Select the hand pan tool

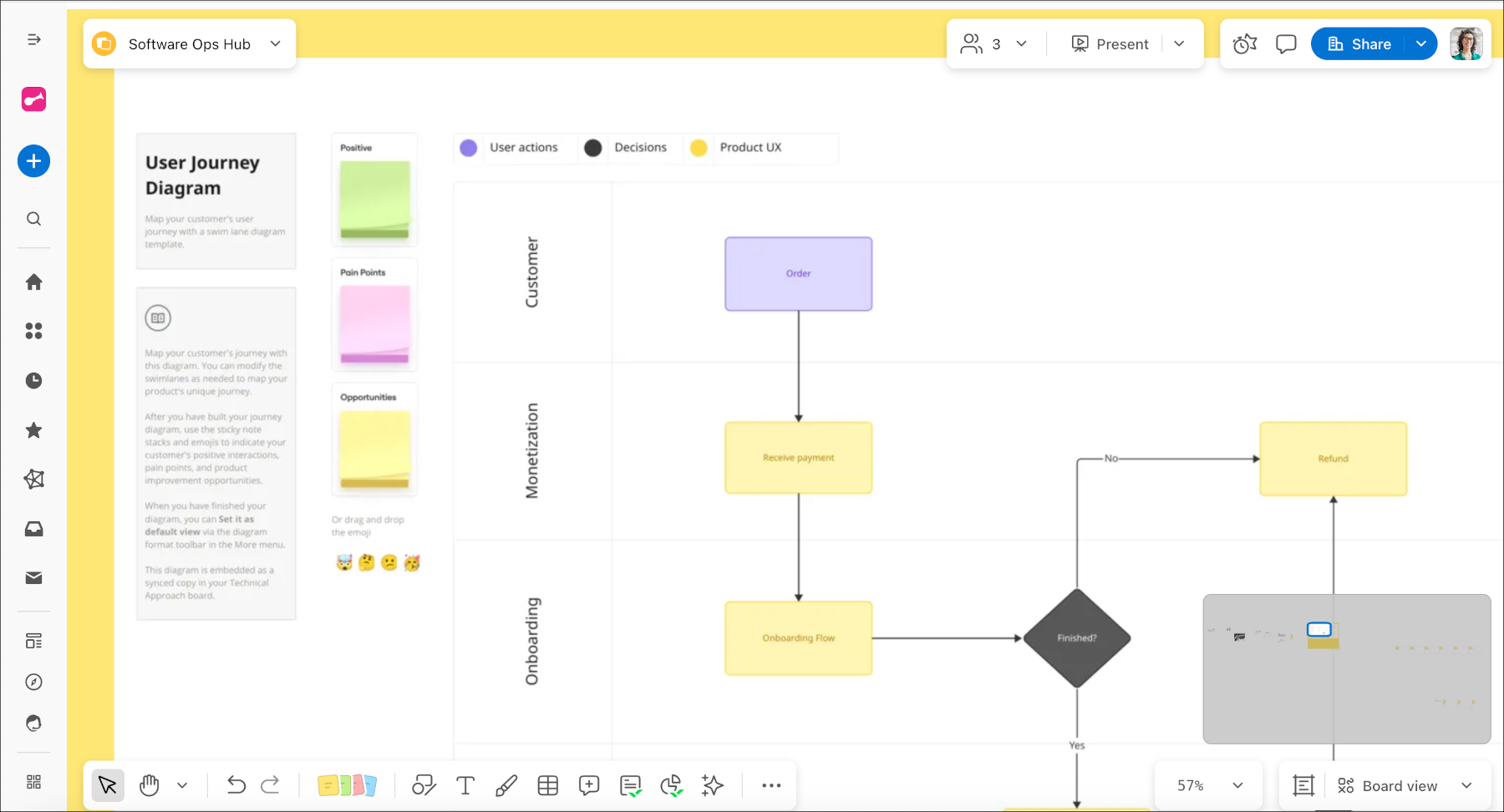tap(150, 785)
